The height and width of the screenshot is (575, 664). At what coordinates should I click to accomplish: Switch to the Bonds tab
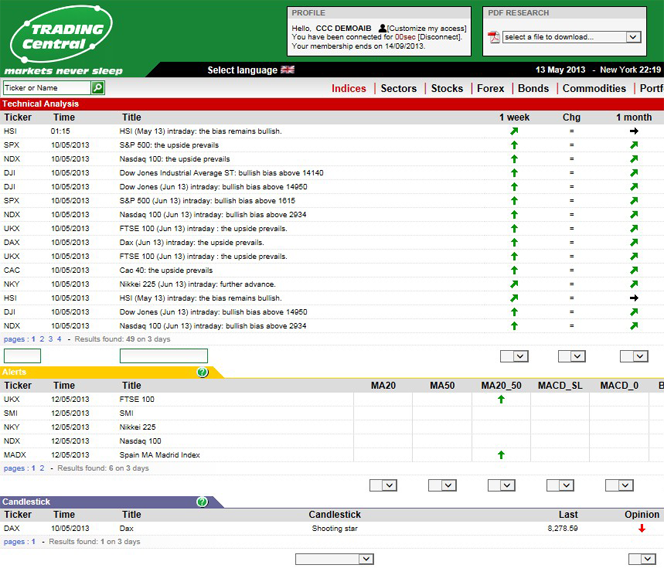coord(533,88)
